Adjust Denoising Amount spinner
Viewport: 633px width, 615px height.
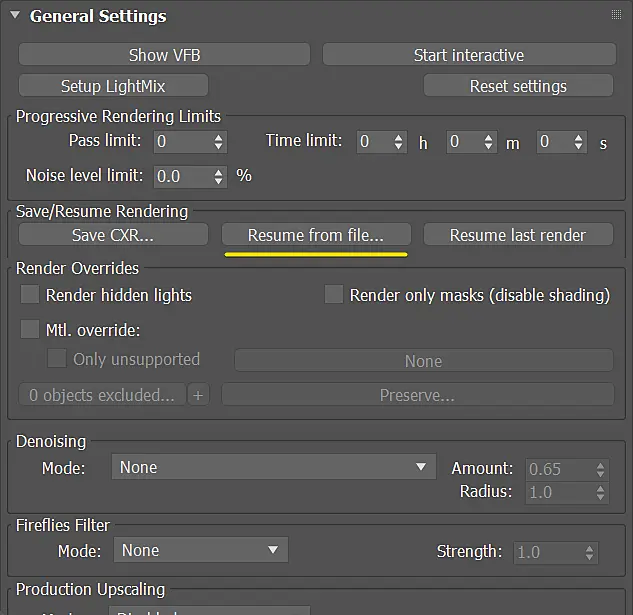[x=600, y=469]
